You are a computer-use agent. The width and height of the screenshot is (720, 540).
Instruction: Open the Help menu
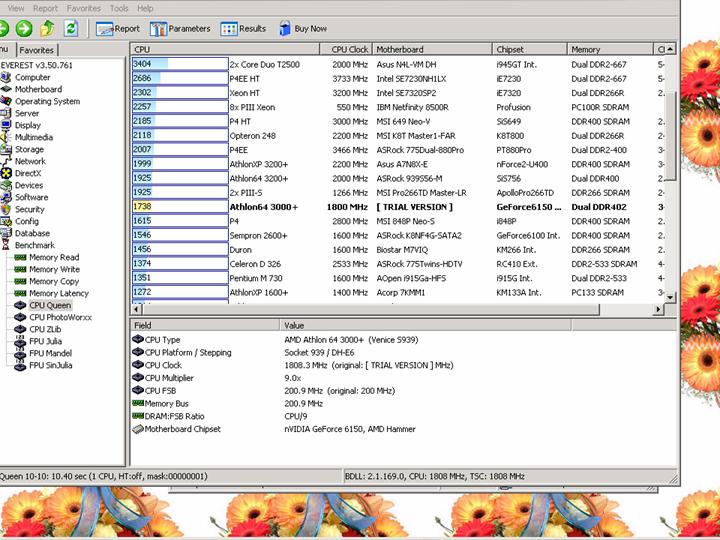pyautogui.click(x=145, y=8)
